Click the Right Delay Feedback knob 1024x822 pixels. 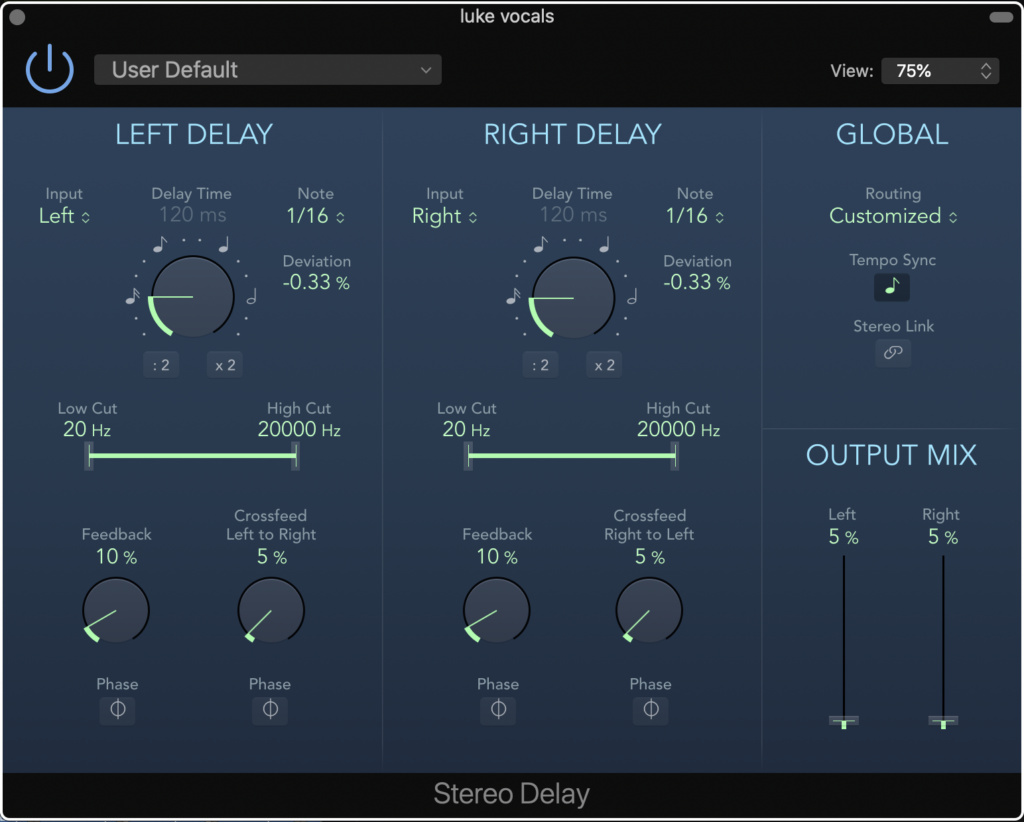click(x=496, y=610)
